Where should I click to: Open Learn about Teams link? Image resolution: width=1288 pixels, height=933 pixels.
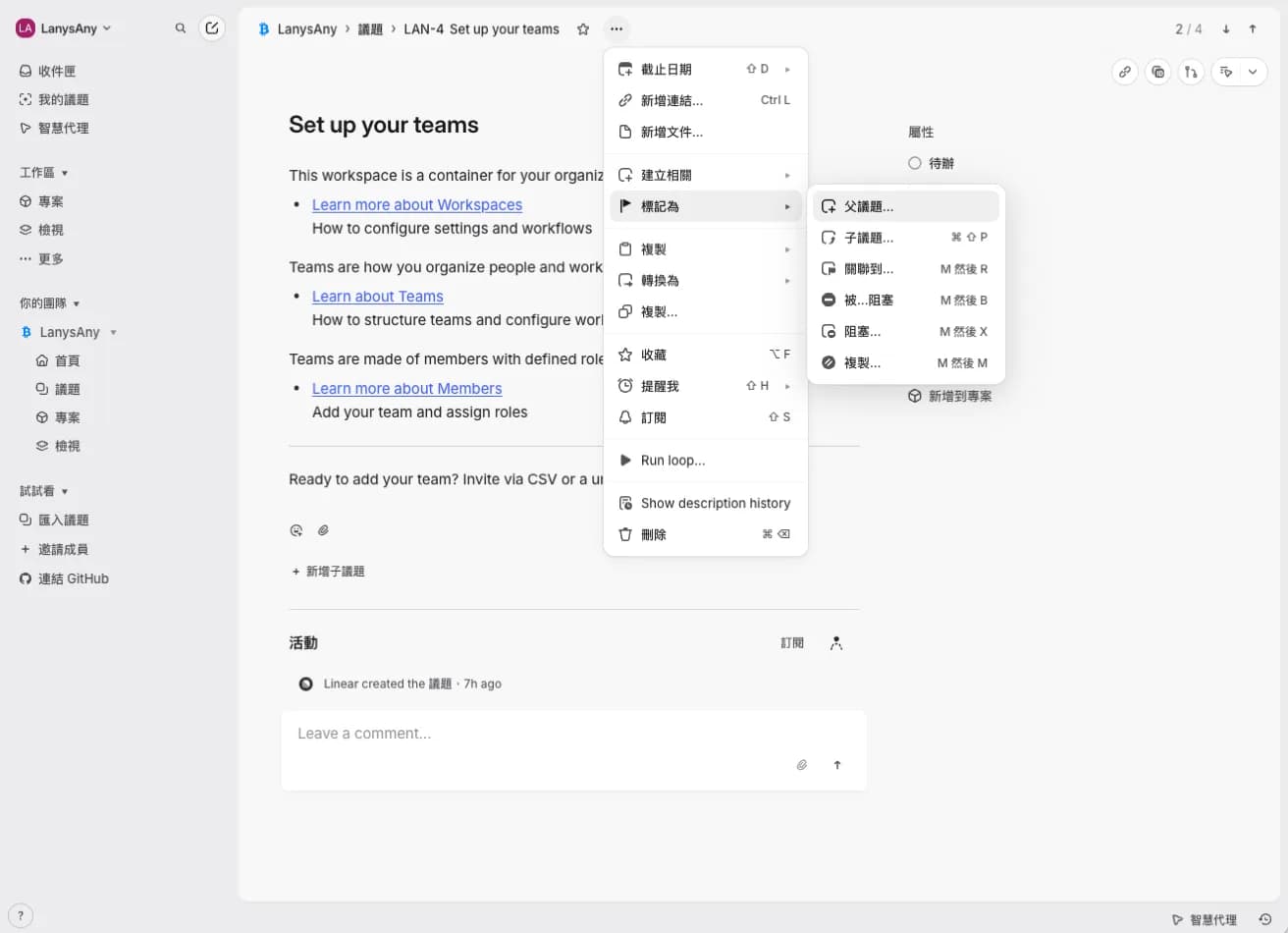click(x=378, y=297)
